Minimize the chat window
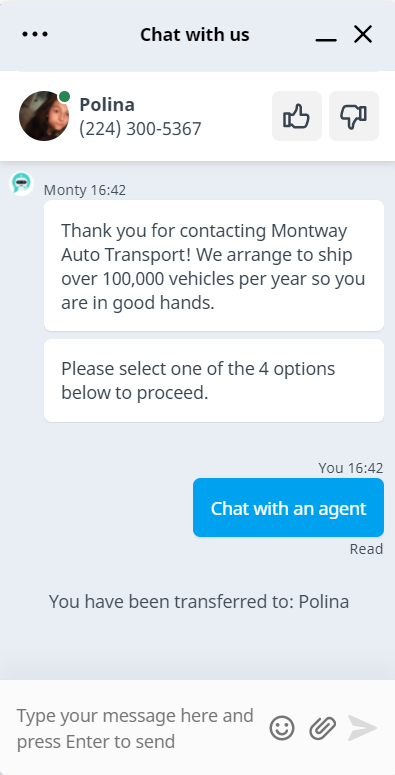The width and height of the screenshot is (395, 775). (x=326, y=36)
